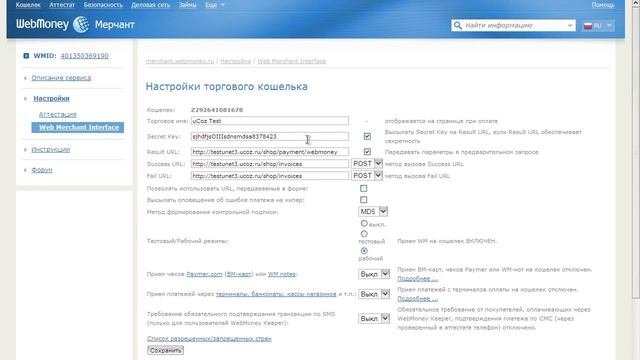640x360 pixels.
Task: Toggle preliminary request parameters checkbox
Action: pyautogui.click(x=367, y=151)
